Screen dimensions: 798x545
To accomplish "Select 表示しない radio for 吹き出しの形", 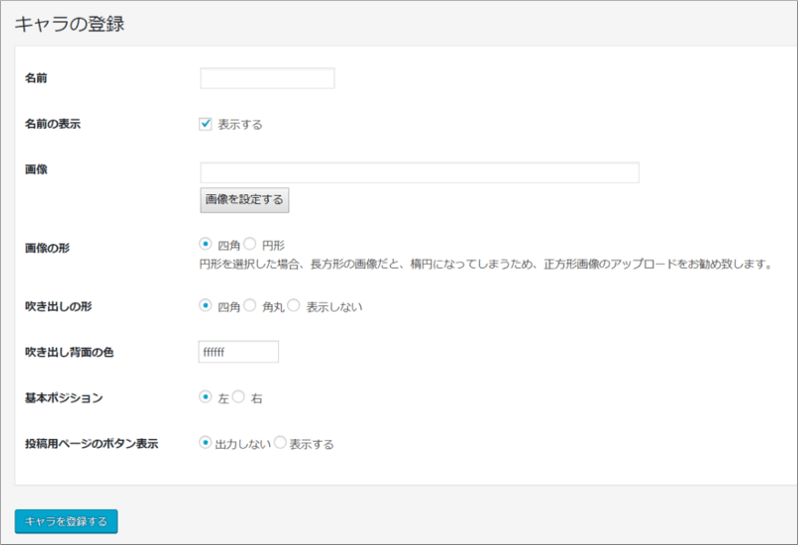I will coord(294,305).
